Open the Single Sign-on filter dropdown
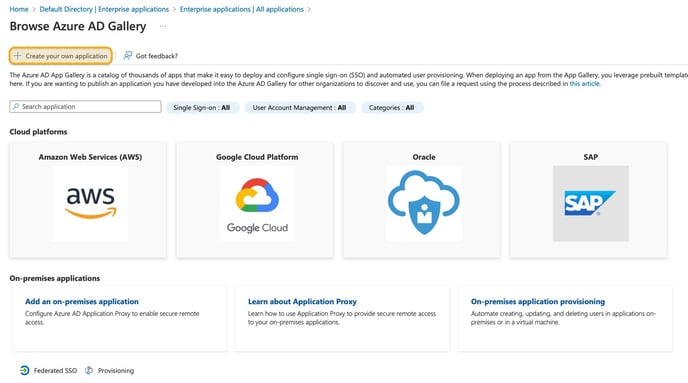 pyautogui.click(x=202, y=107)
